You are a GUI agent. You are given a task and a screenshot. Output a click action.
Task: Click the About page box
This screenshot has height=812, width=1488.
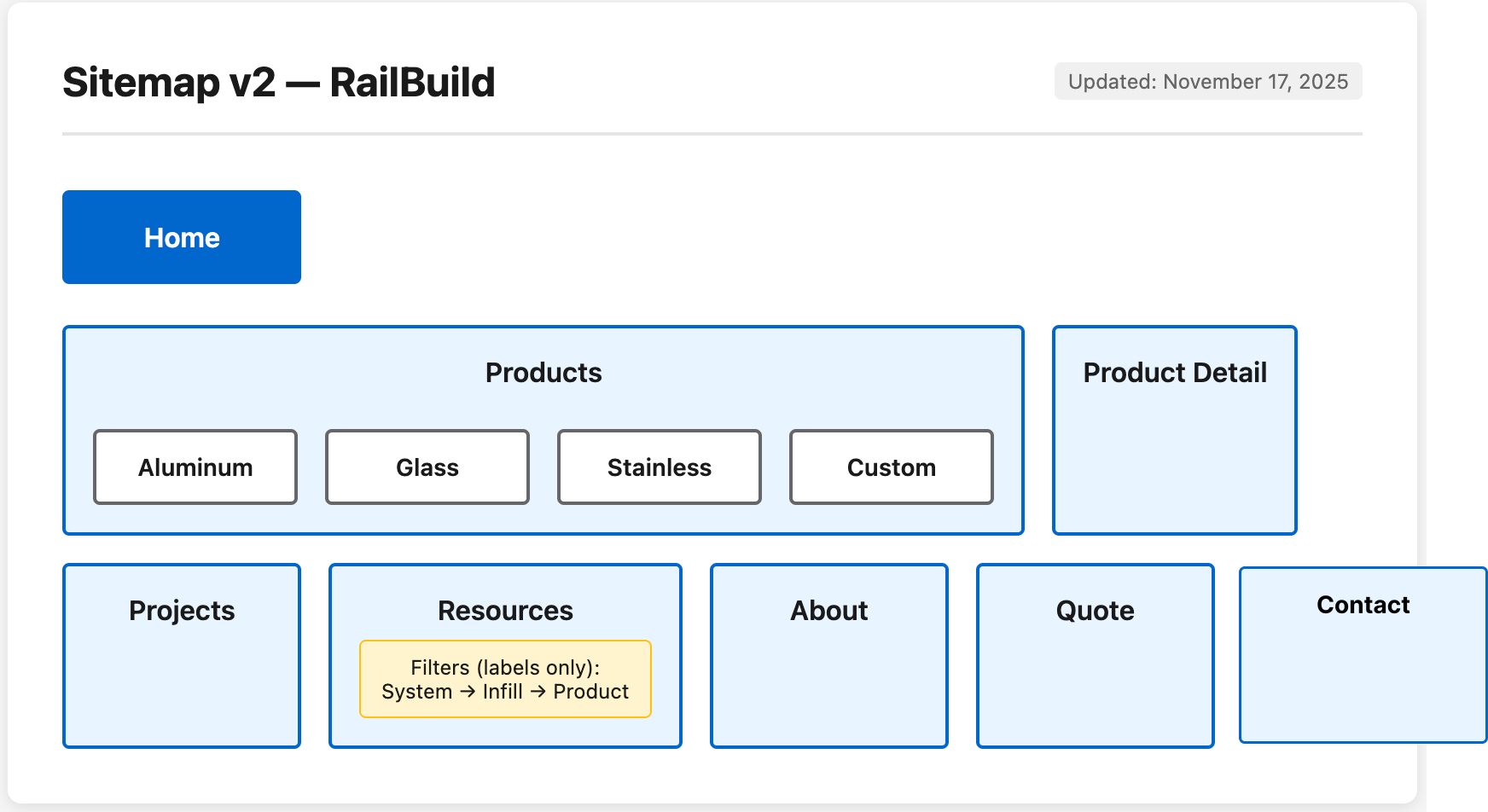click(x=828, y=655)
